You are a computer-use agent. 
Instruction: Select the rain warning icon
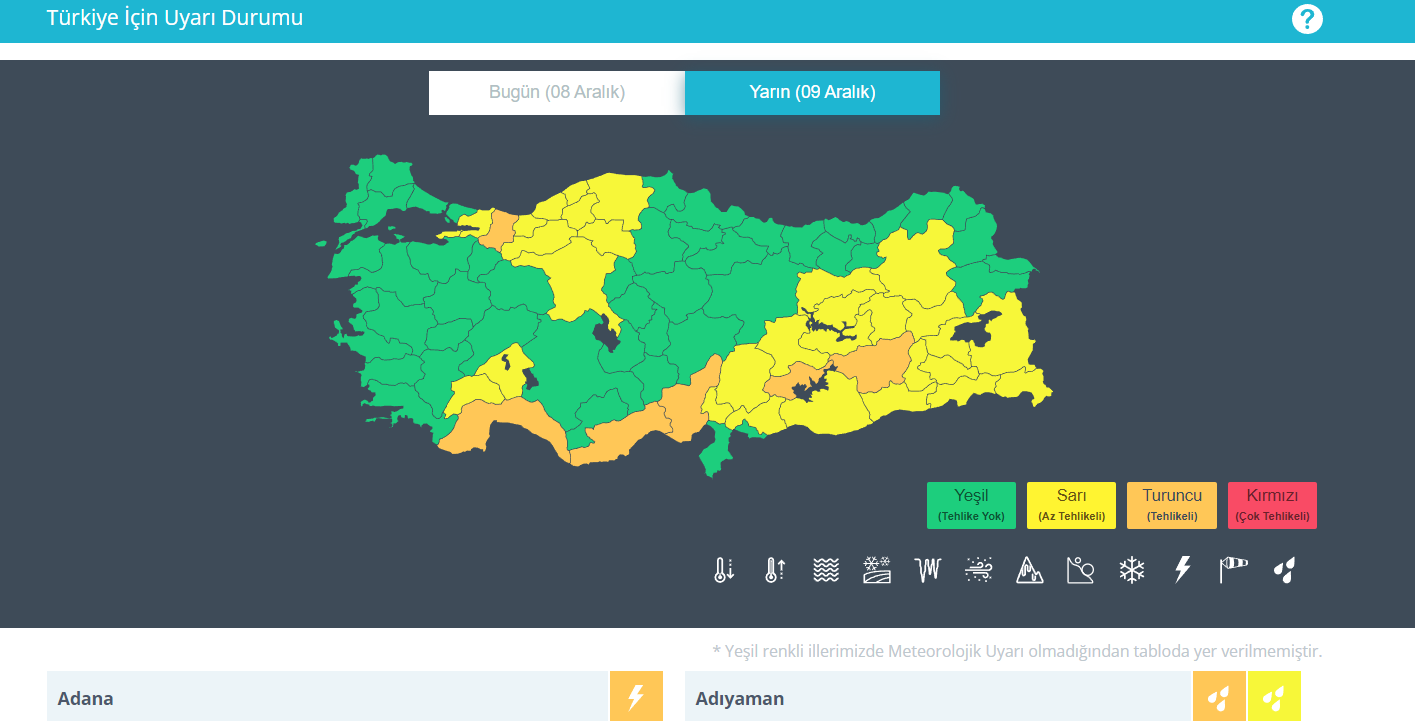(1285, 569)
